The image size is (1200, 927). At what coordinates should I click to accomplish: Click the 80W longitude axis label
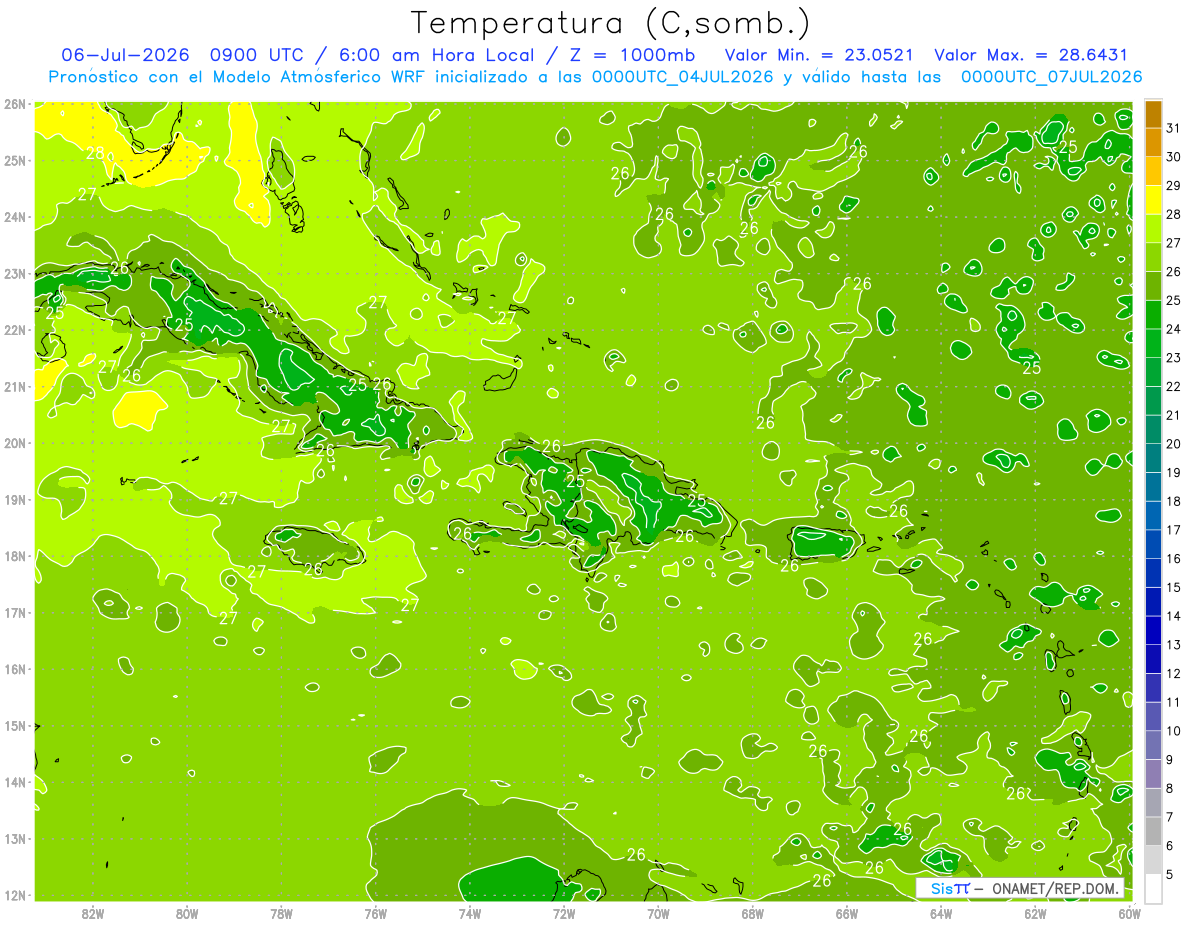tap(187, 912)
